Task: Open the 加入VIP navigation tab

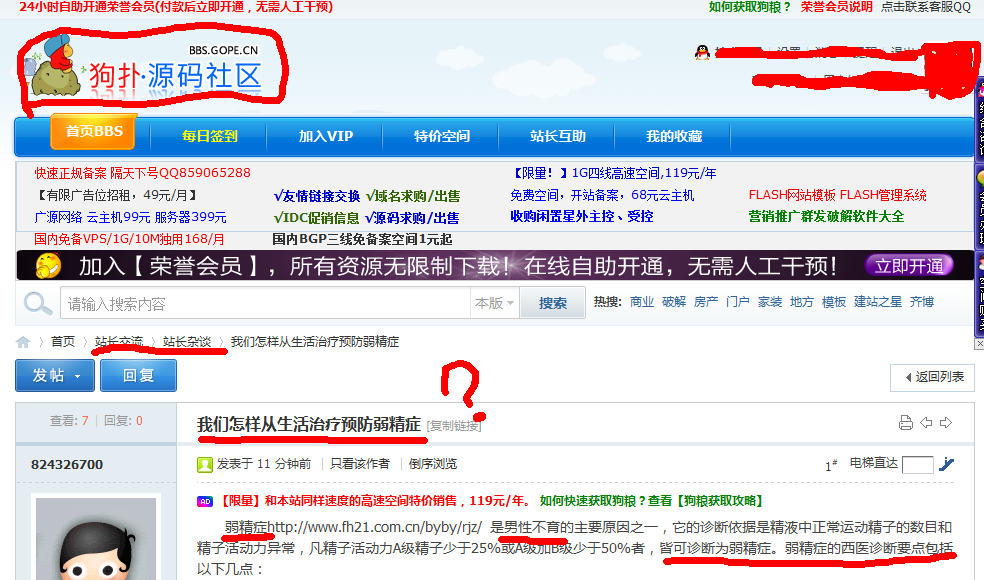Action: point(324,134)
